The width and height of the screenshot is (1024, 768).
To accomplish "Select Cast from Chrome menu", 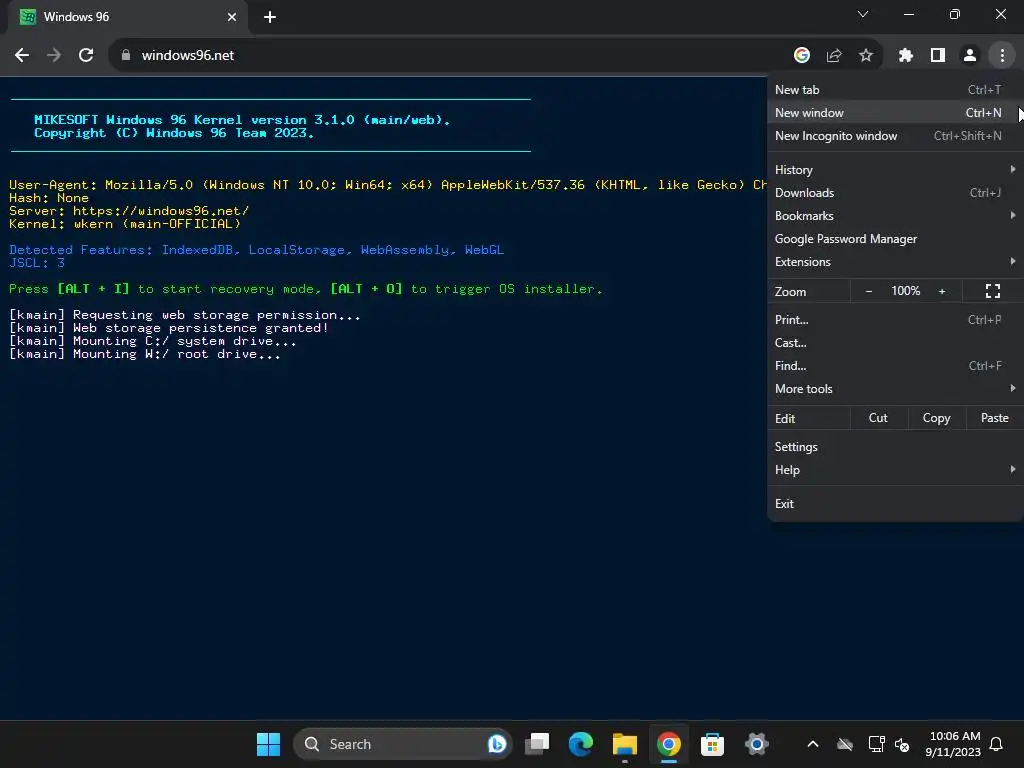I will 895,343.
